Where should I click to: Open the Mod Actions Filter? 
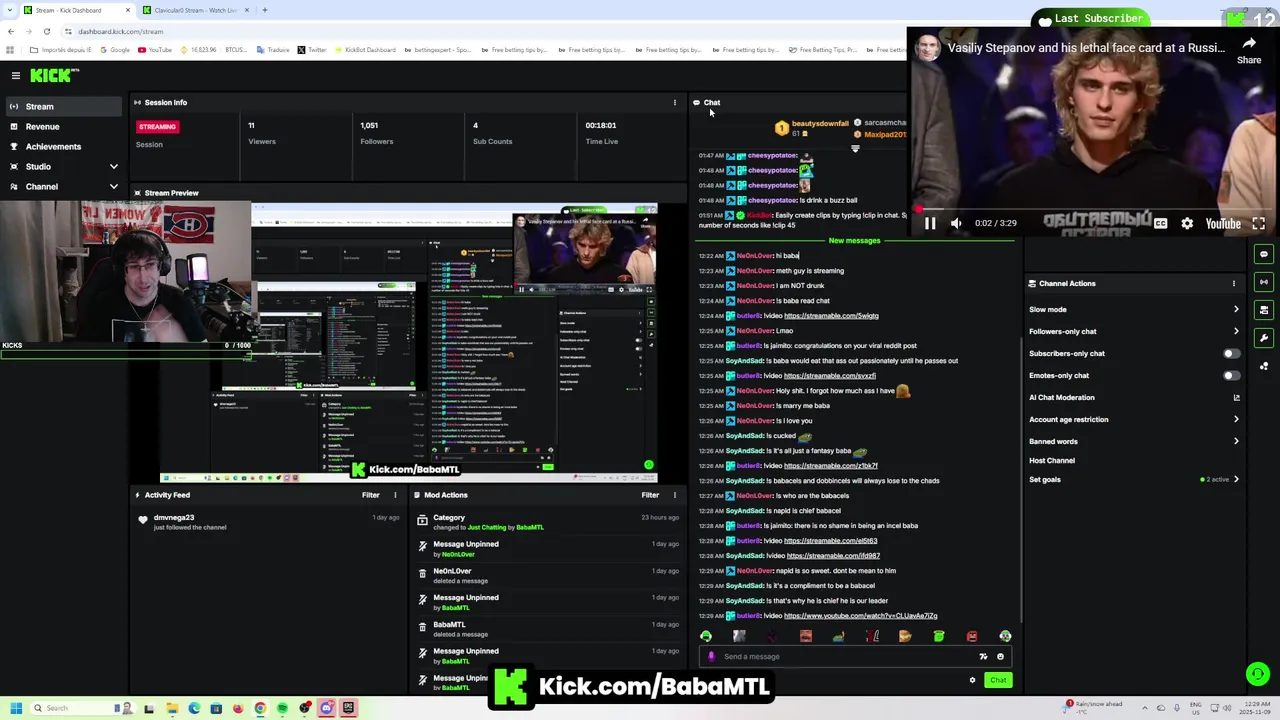[650, 495]
